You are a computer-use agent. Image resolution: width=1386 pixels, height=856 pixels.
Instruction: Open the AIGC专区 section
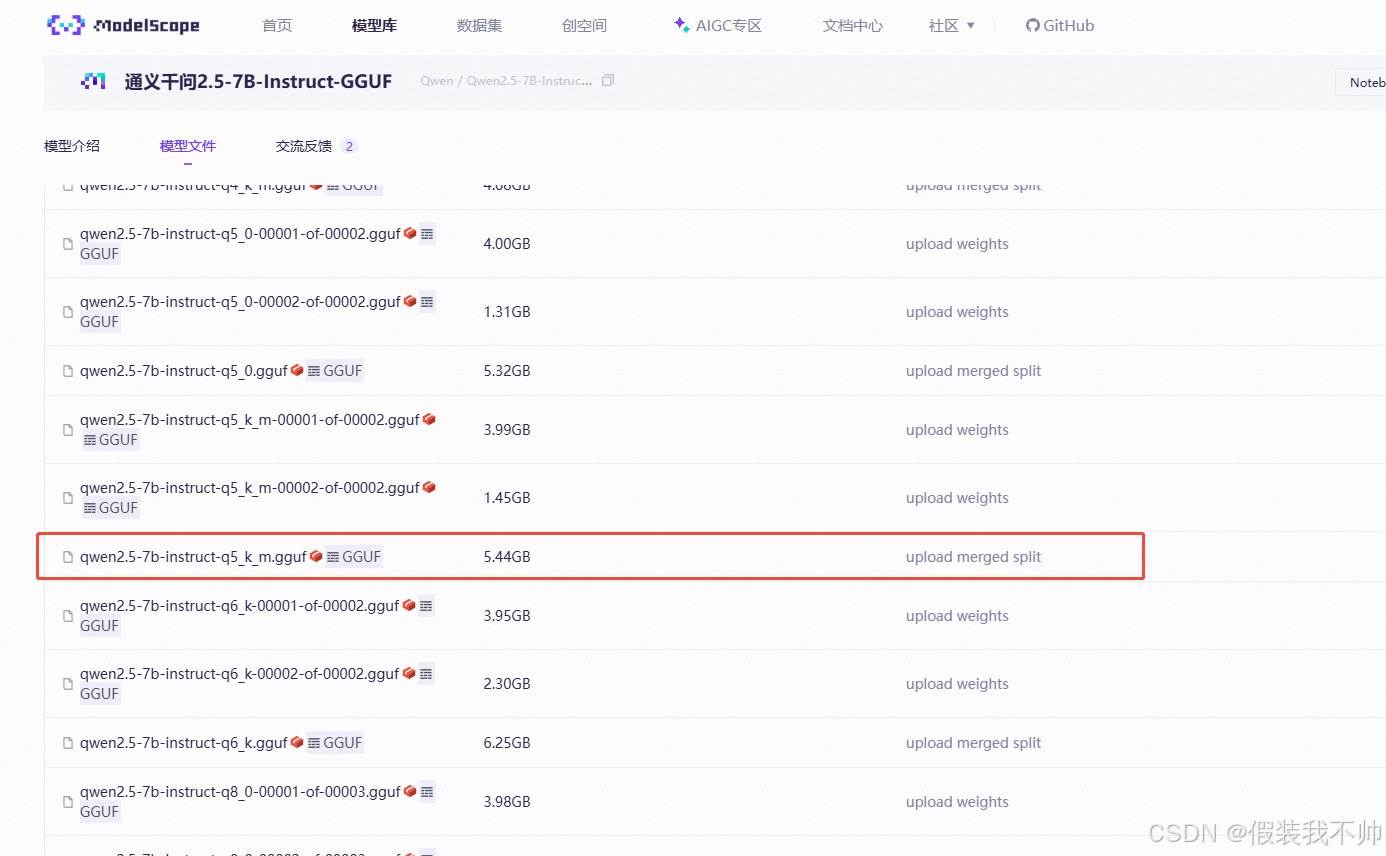(729, 26)
